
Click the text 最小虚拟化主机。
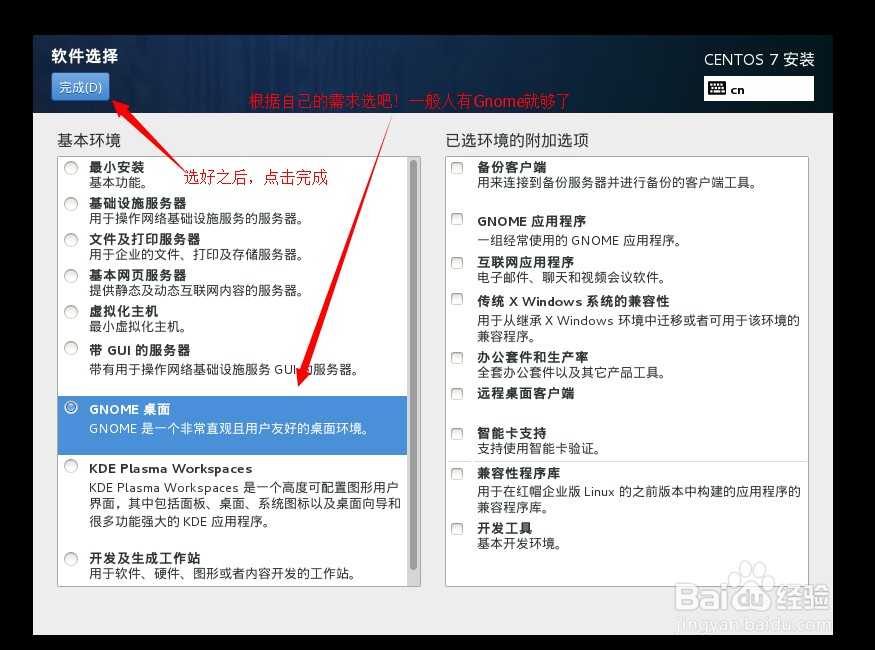pyautogui.click(x=138, y=326)
